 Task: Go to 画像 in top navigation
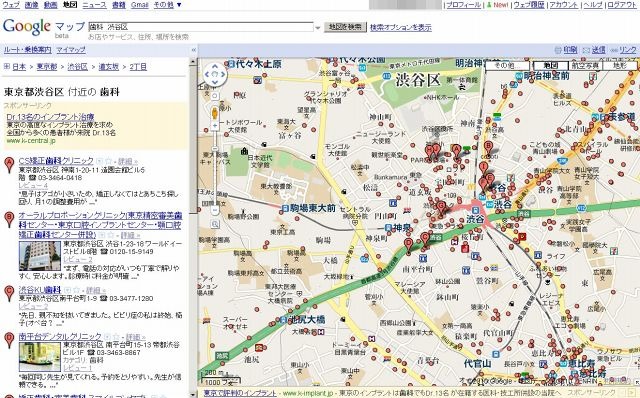click(x=31, y=5)
